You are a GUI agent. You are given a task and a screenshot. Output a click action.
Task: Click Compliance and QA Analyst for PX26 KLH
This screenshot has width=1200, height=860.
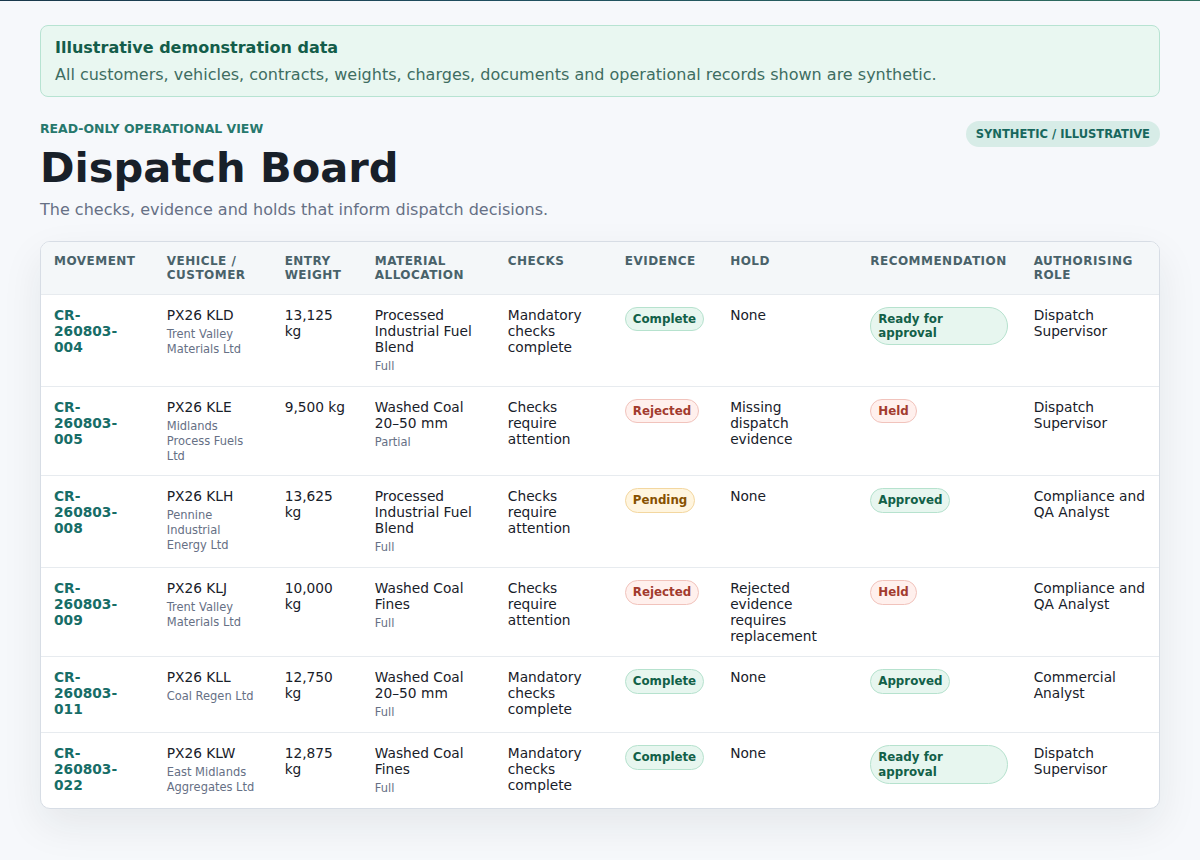tap(1089, 504)
